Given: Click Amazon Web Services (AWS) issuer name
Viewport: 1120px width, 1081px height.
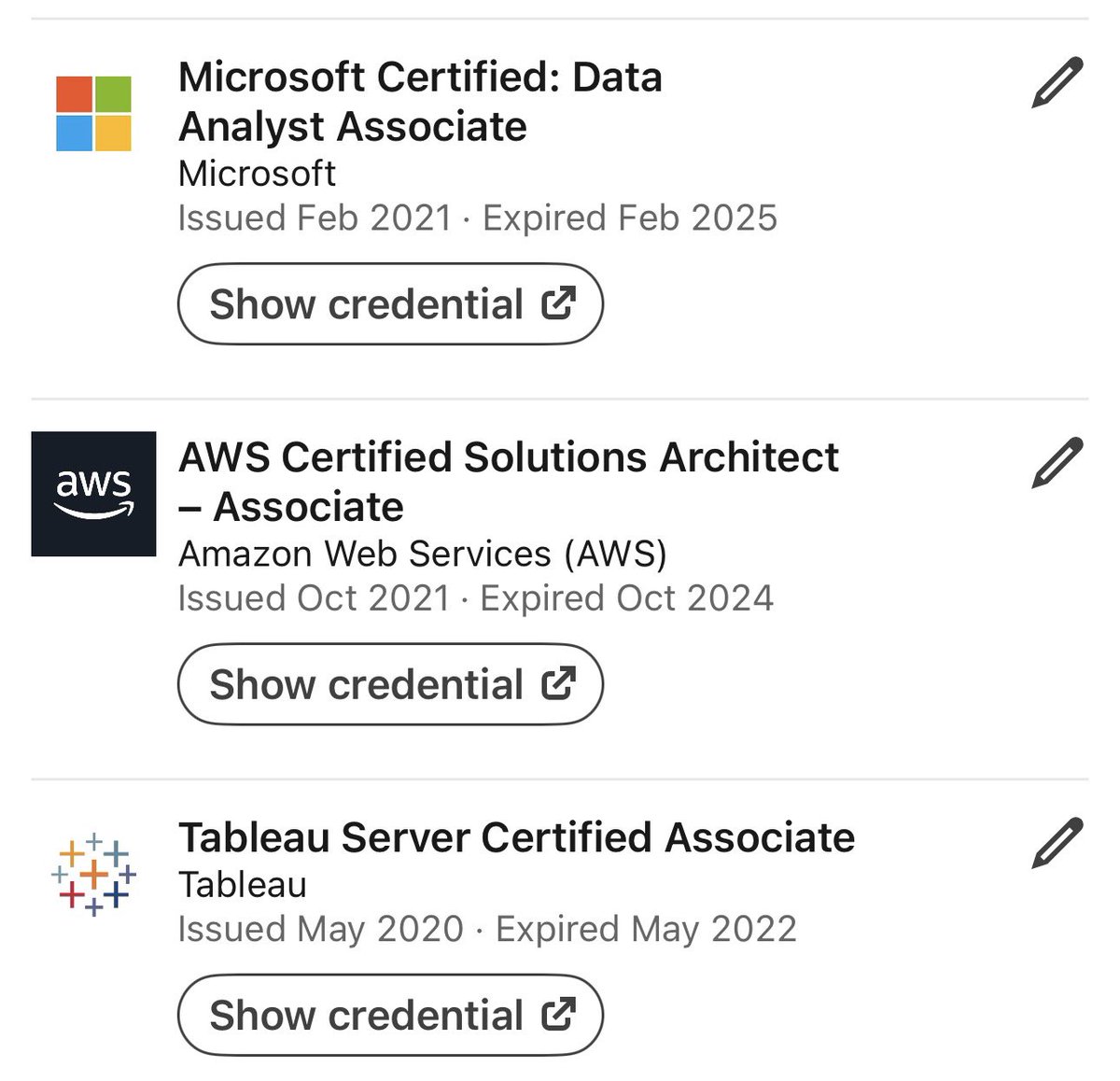Looking at the screenshot, I should (422, 554).
